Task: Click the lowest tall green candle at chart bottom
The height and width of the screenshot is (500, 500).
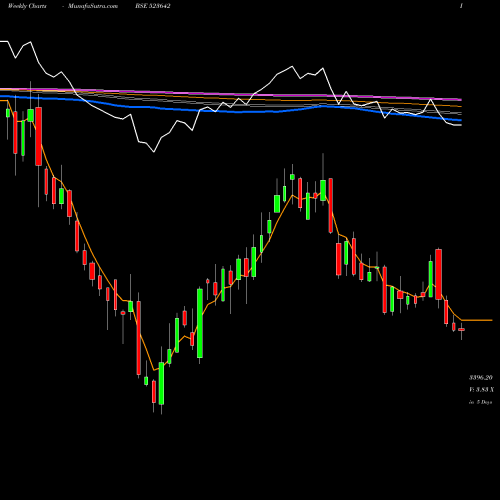Action: coord(161,383)
